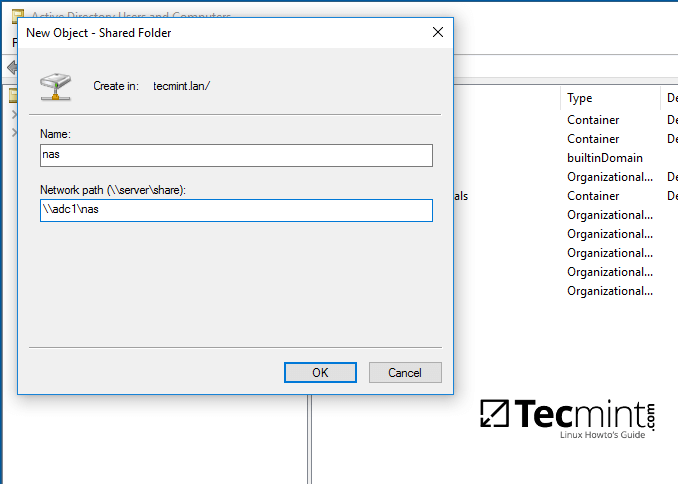The height and width of the screenshot is (484, 678).
Task: Click the partially hidden Description column header
Action: (x=672, y=98)
